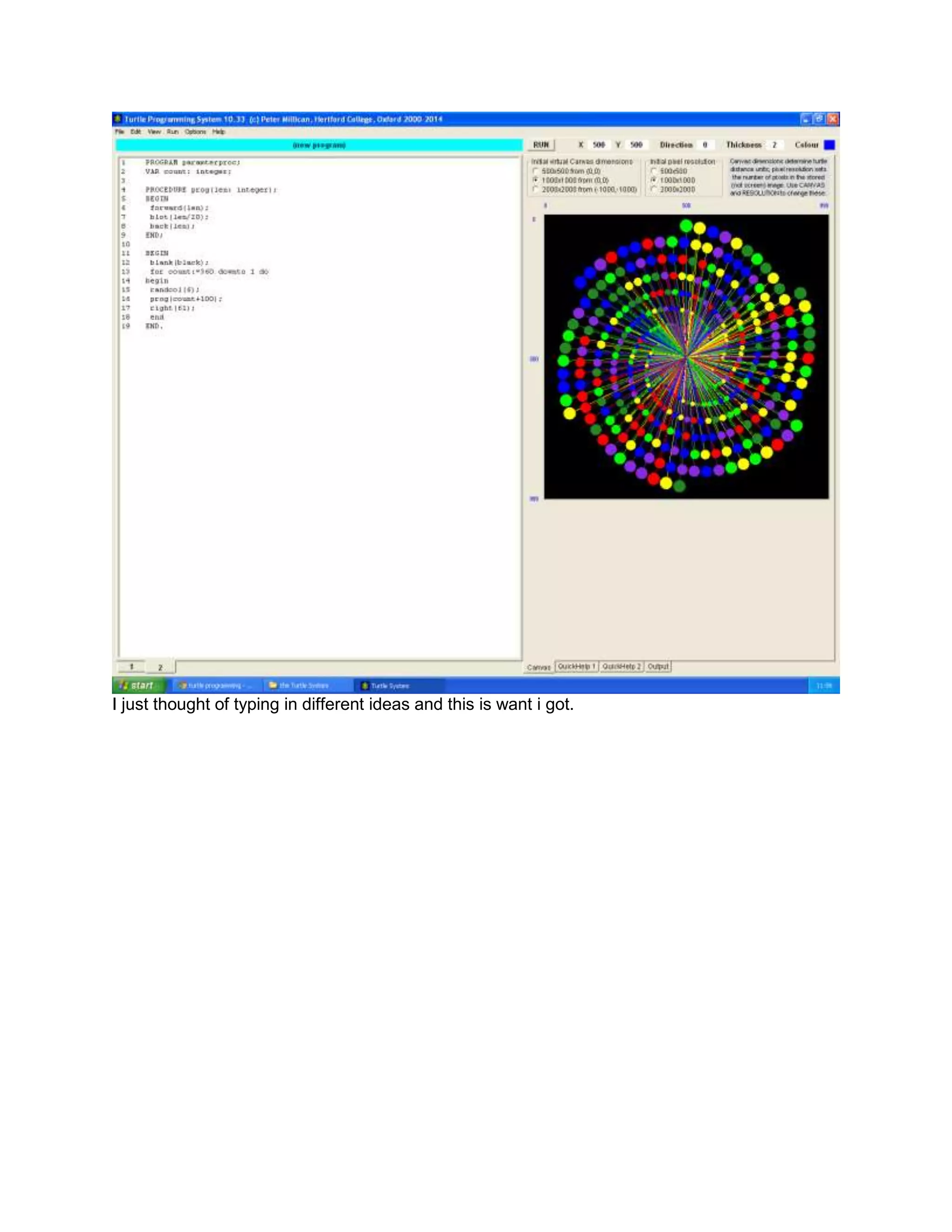Expand the Options menu
This screenshot has width=952, height=1232.
[x=195, y=132]
